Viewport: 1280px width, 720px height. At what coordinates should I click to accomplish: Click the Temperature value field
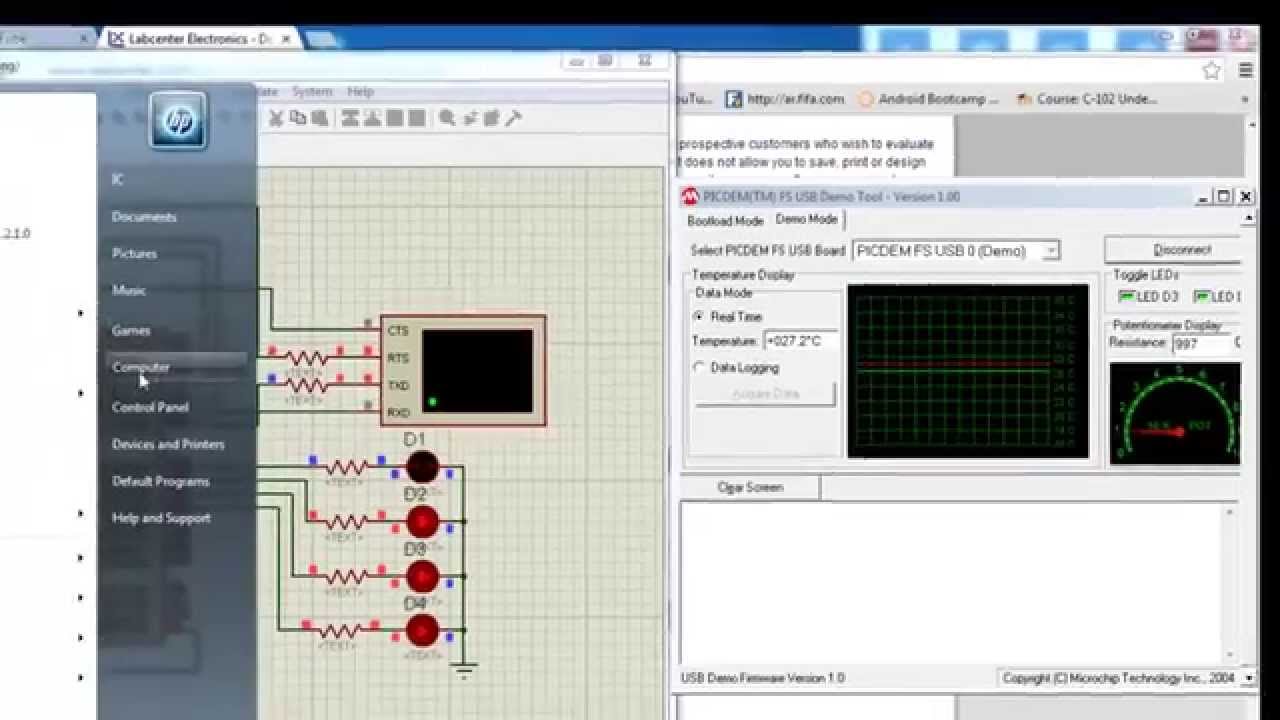pos(800,342)
